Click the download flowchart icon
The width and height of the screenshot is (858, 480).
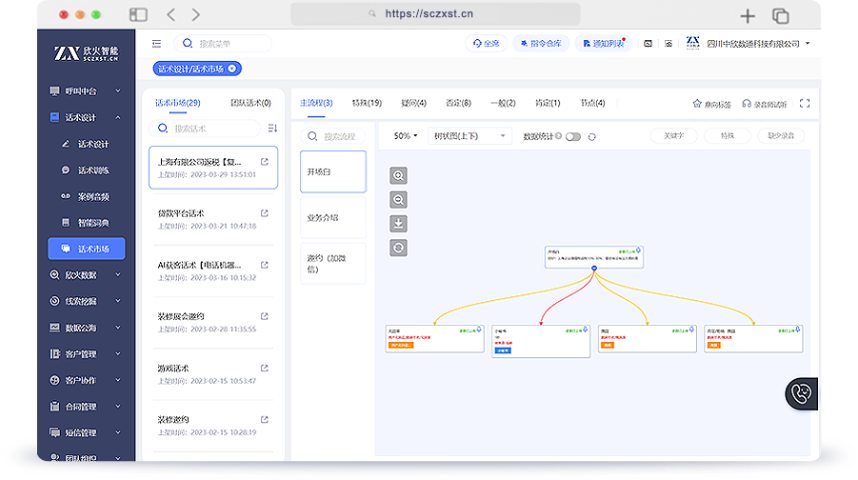point(399,223)
